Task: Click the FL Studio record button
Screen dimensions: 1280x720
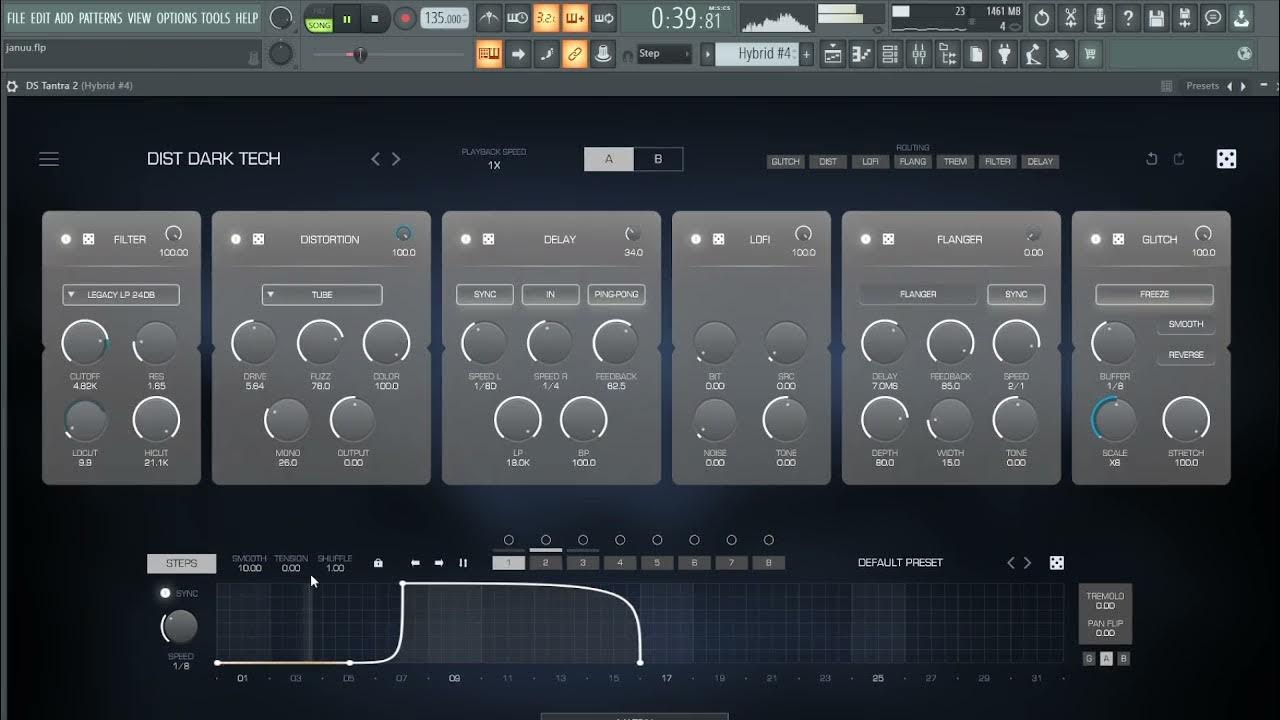Action: (404, 18)
